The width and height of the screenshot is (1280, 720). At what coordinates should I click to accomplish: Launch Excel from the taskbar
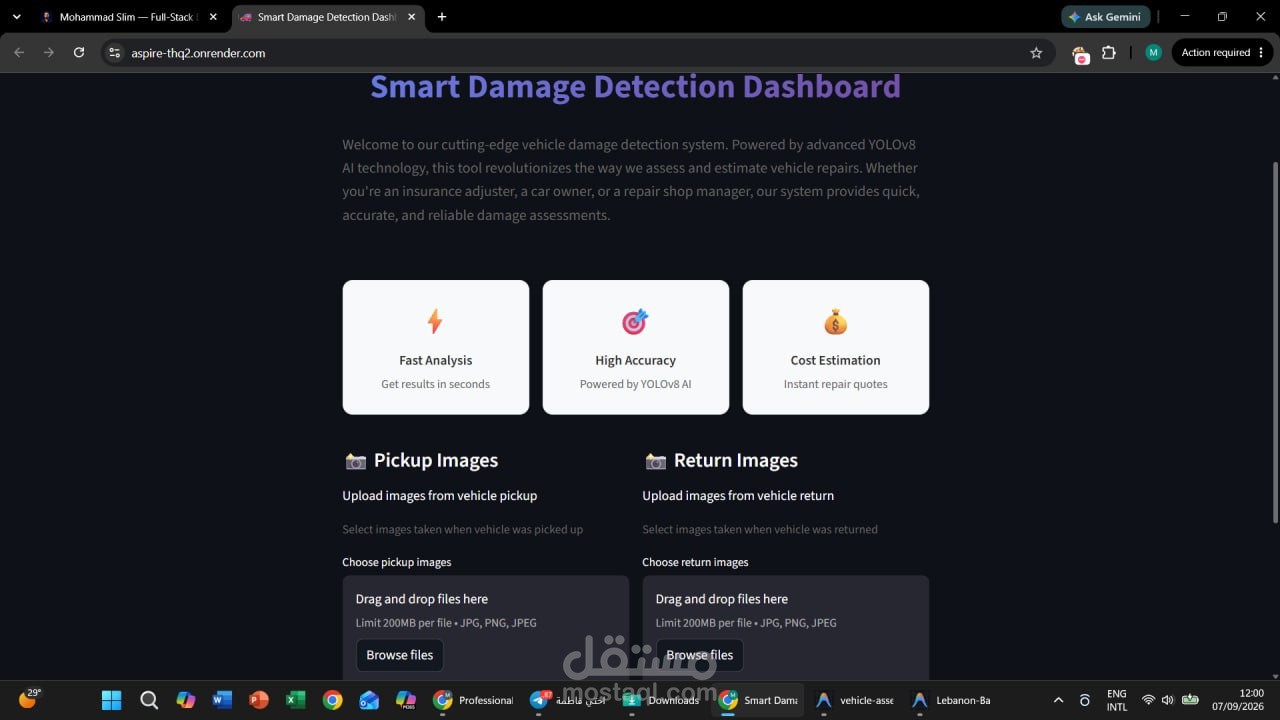click(x=296, y=700)
